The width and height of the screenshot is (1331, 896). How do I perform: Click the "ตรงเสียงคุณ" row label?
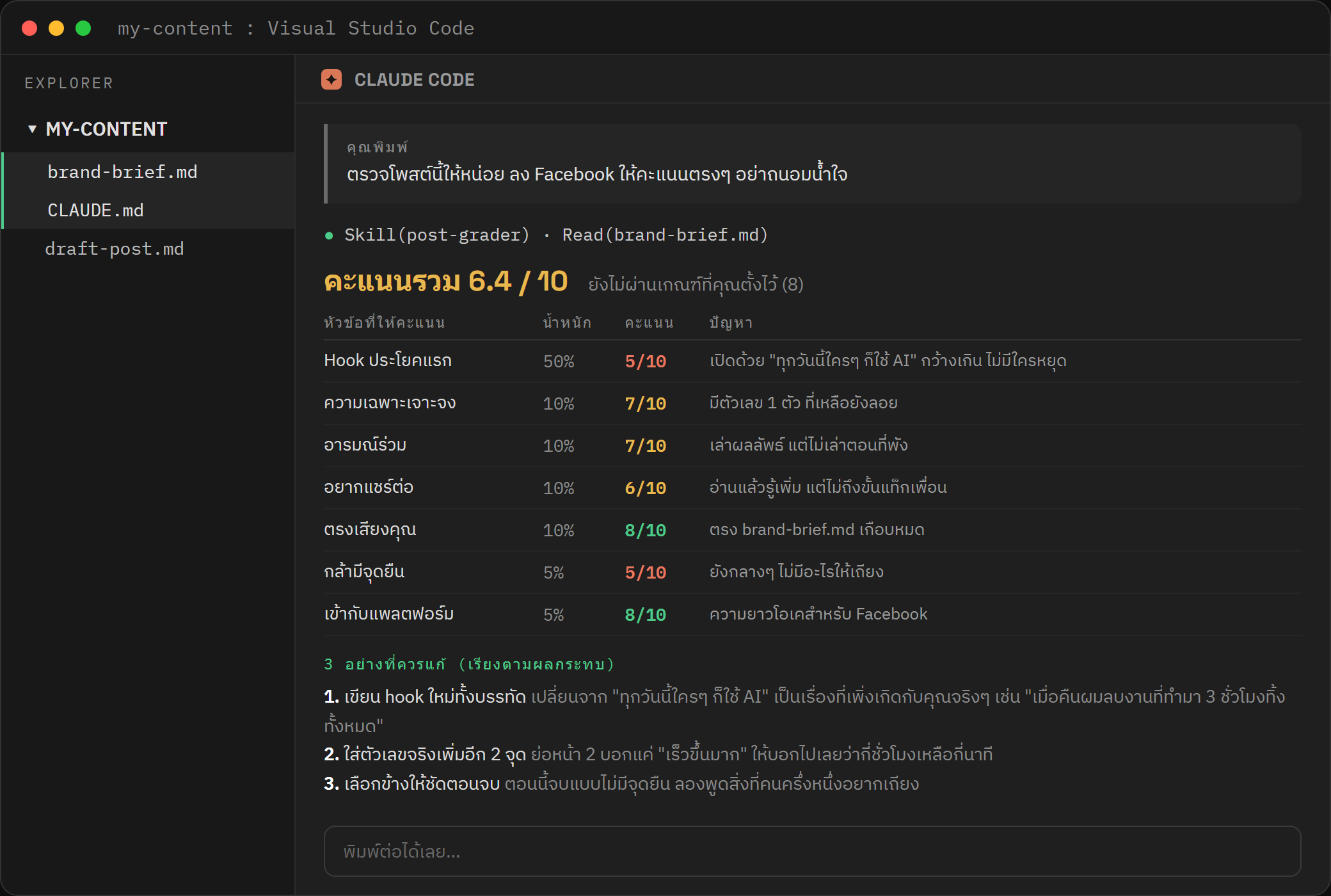(x=370, y=529)
